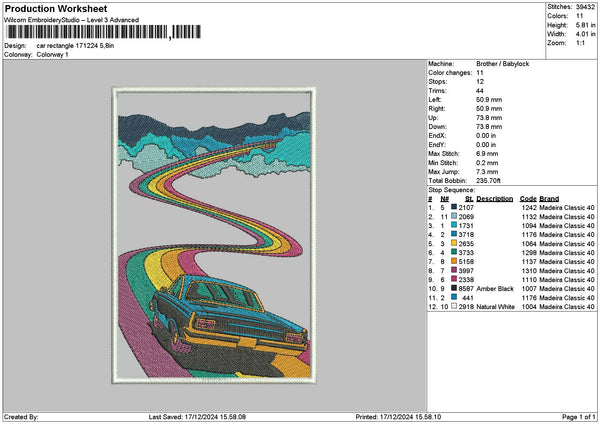This screenshot has height=424, width=600.
Task: Click thread code '1137' in row 7
Action: pyautogui.click(x=529, y=262)
